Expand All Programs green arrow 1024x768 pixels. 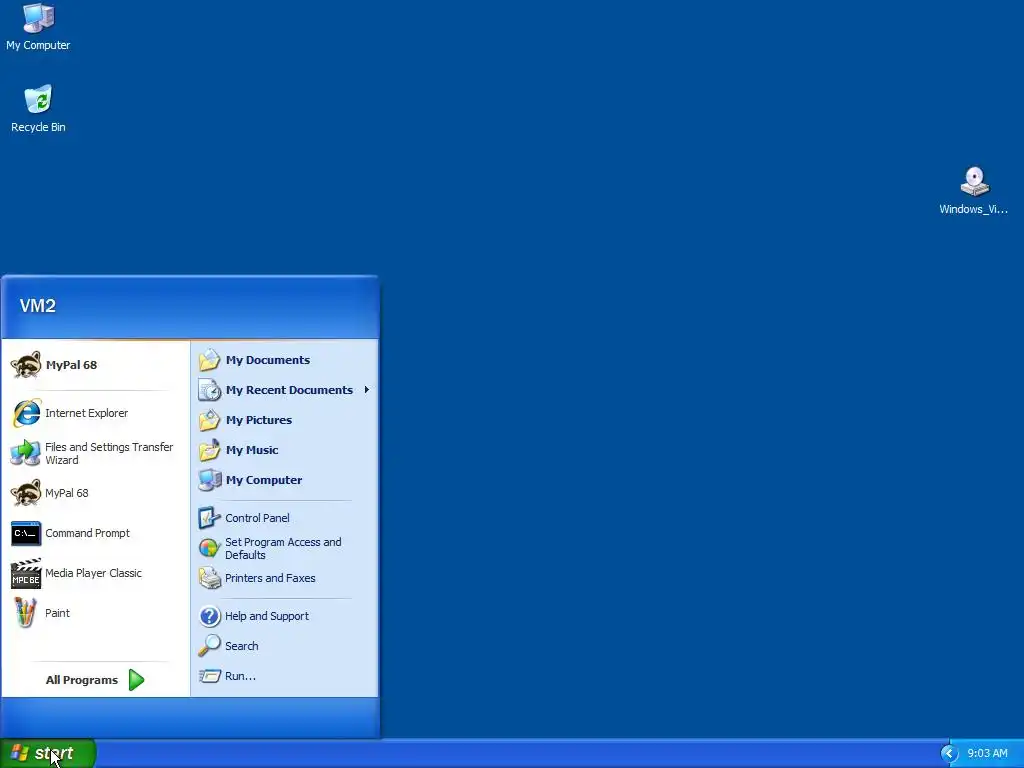pyautogui.click(x=136, y=680)
